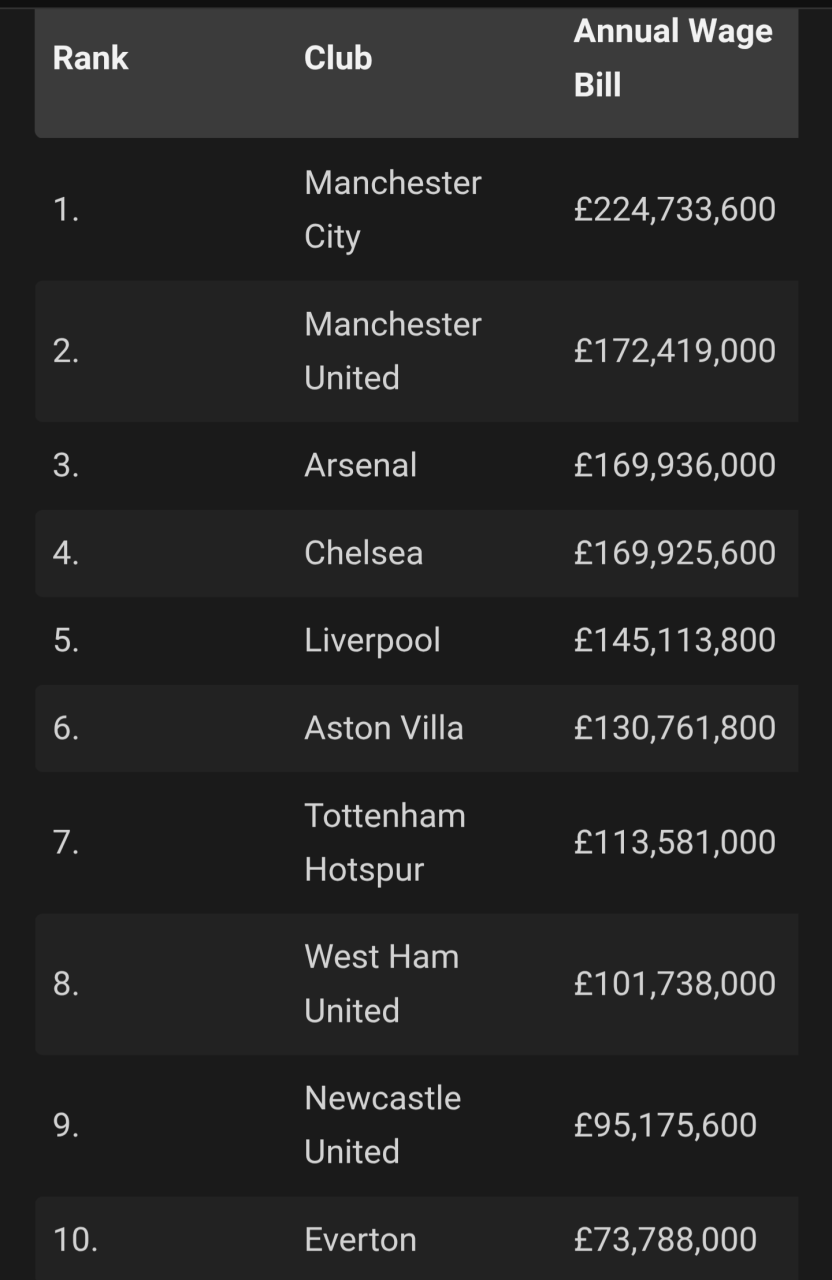Click the rank number 7.
This screenshot has width=832, height=1280.
point(66,843)
